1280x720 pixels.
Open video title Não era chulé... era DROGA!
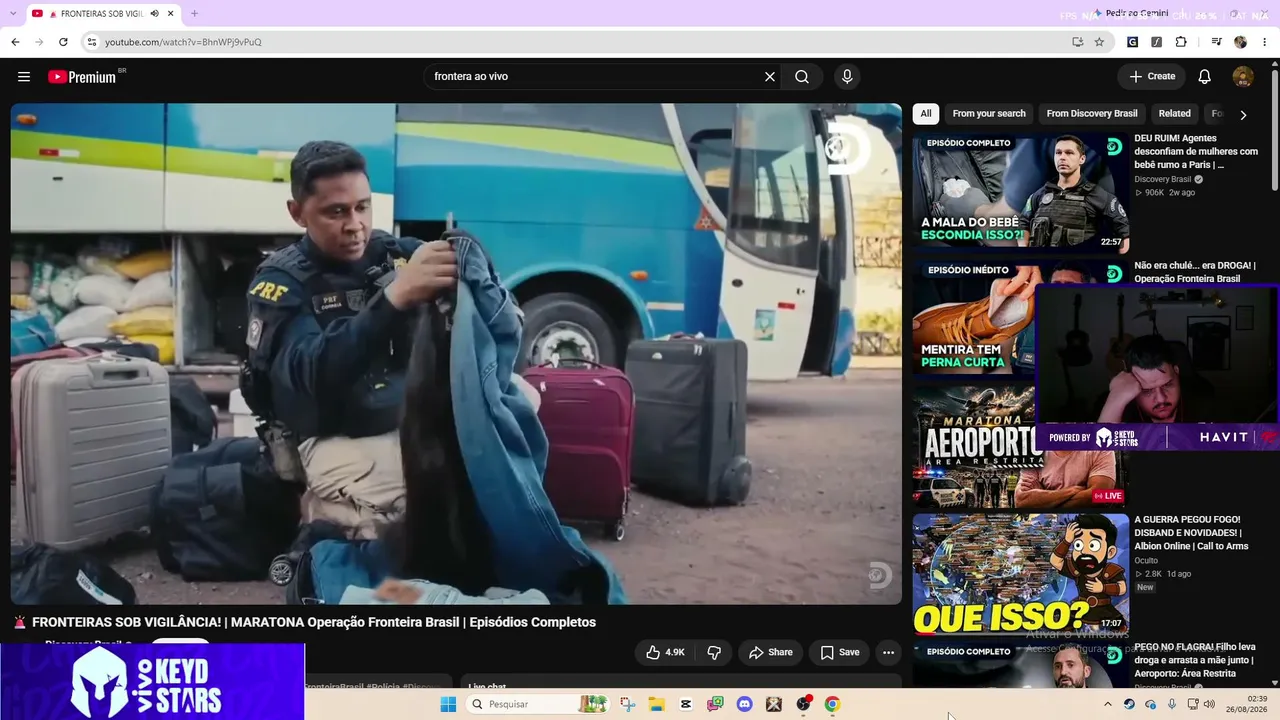[1195, 272]
